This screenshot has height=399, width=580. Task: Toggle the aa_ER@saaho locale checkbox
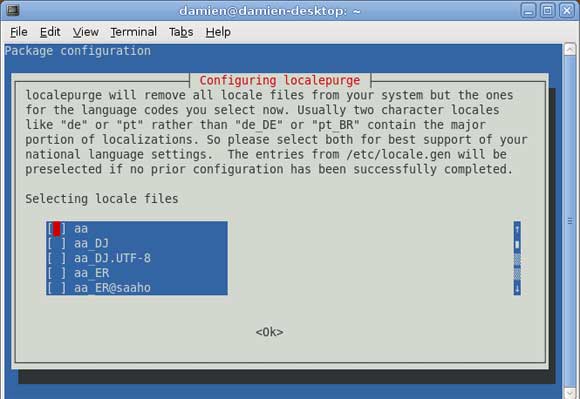coord(56,288)
